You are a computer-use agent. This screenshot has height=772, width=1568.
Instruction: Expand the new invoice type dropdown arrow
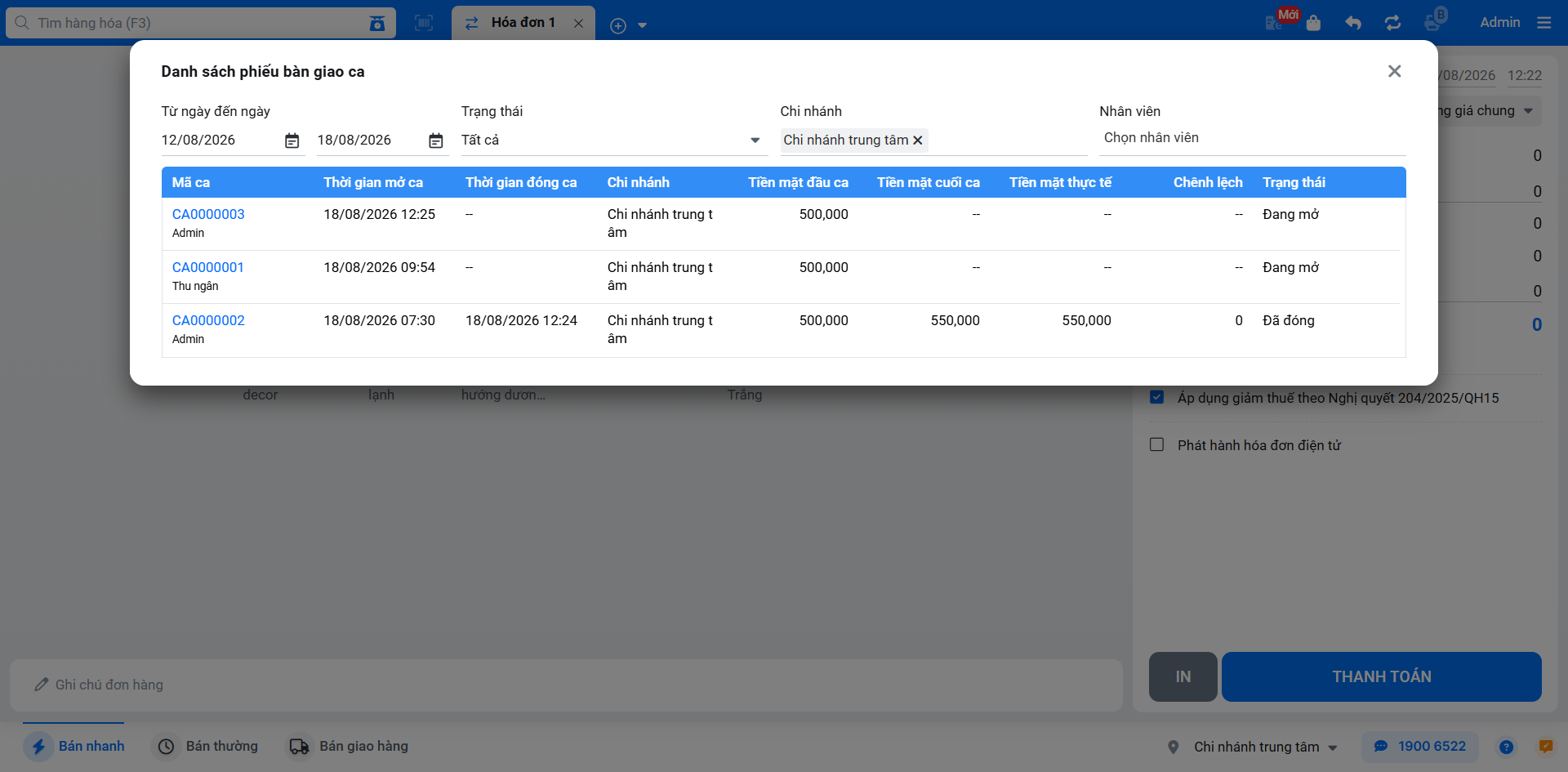[x=642, y=25]
